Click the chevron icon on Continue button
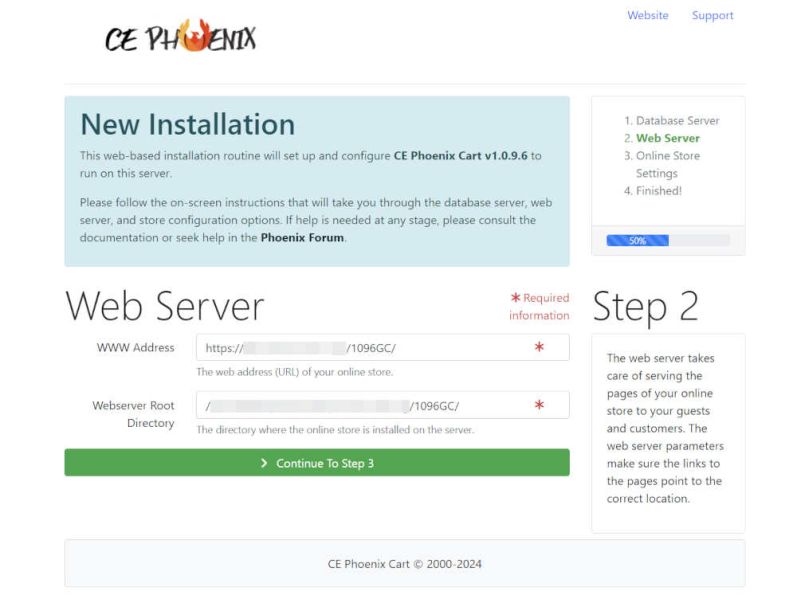797x599 pixels. [264, 463]
